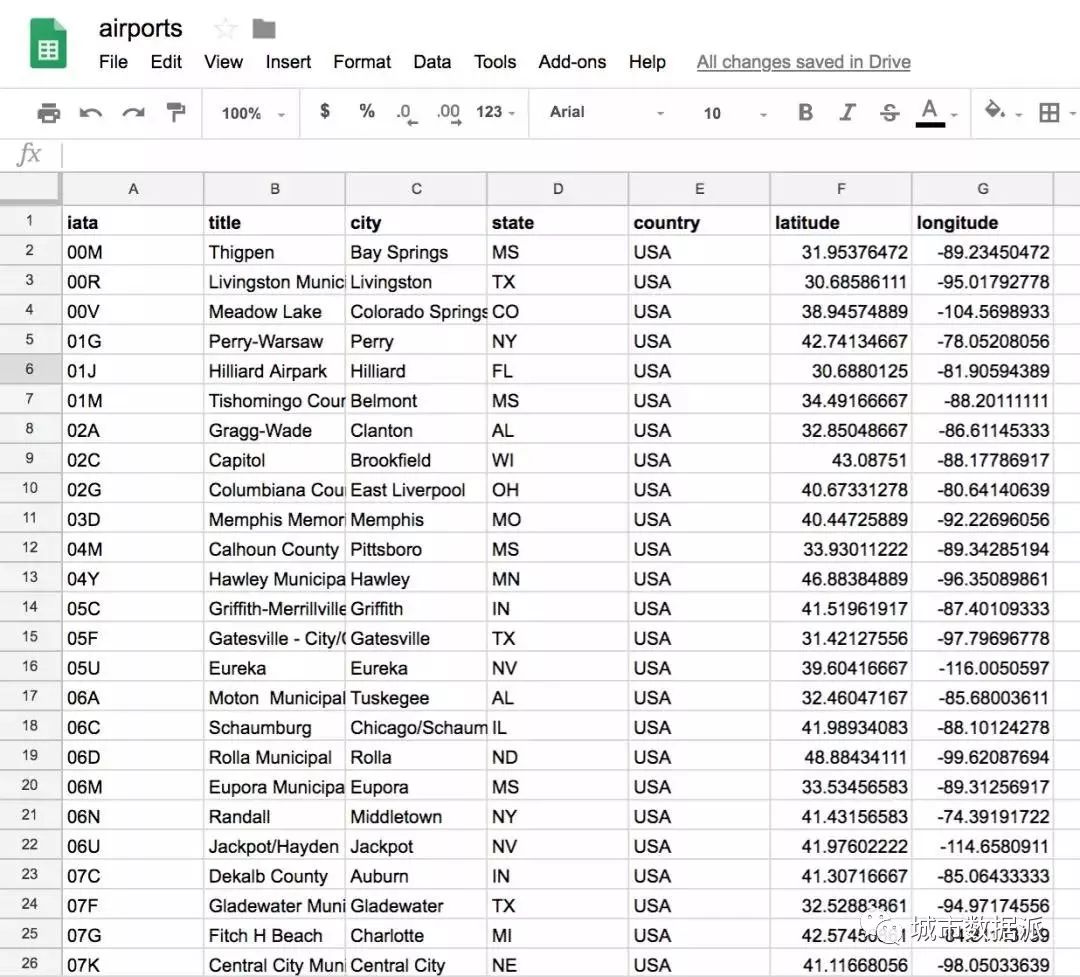Select column A header
The height and width of the screenshot is (977, 1080).
pyautogui.click(x=133, y=189)
